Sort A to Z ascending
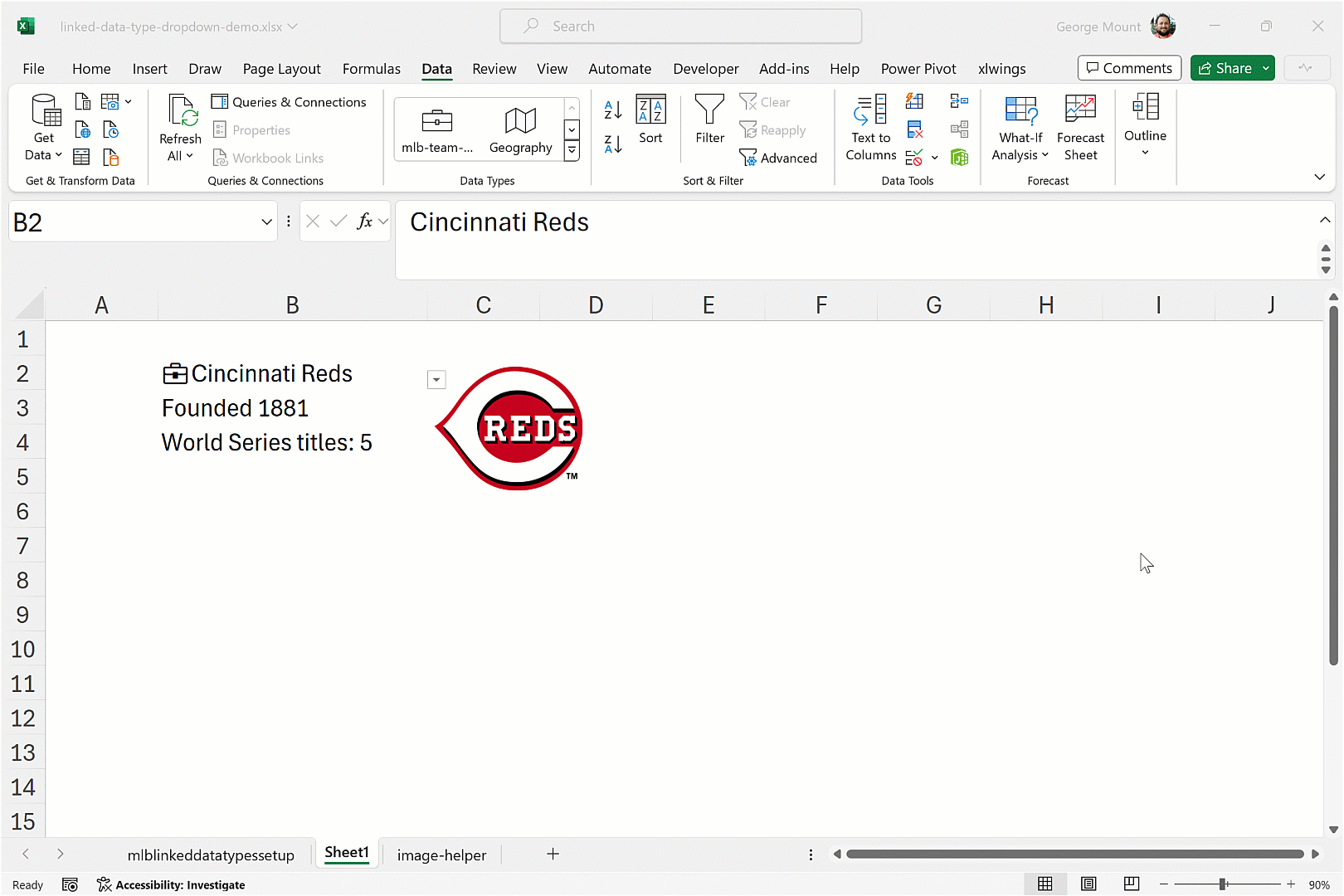The width and height of the screenshot is (1344, 896). coord(613,110)
